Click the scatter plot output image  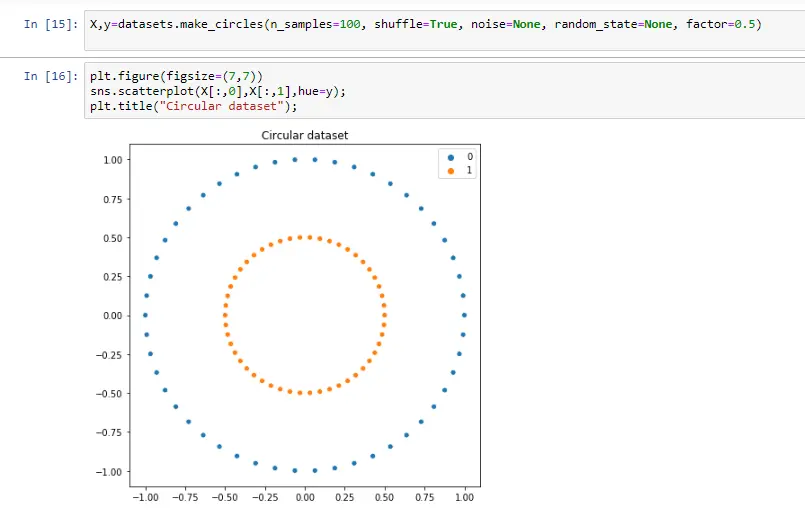pyautogui.click(x=288, y=316)
